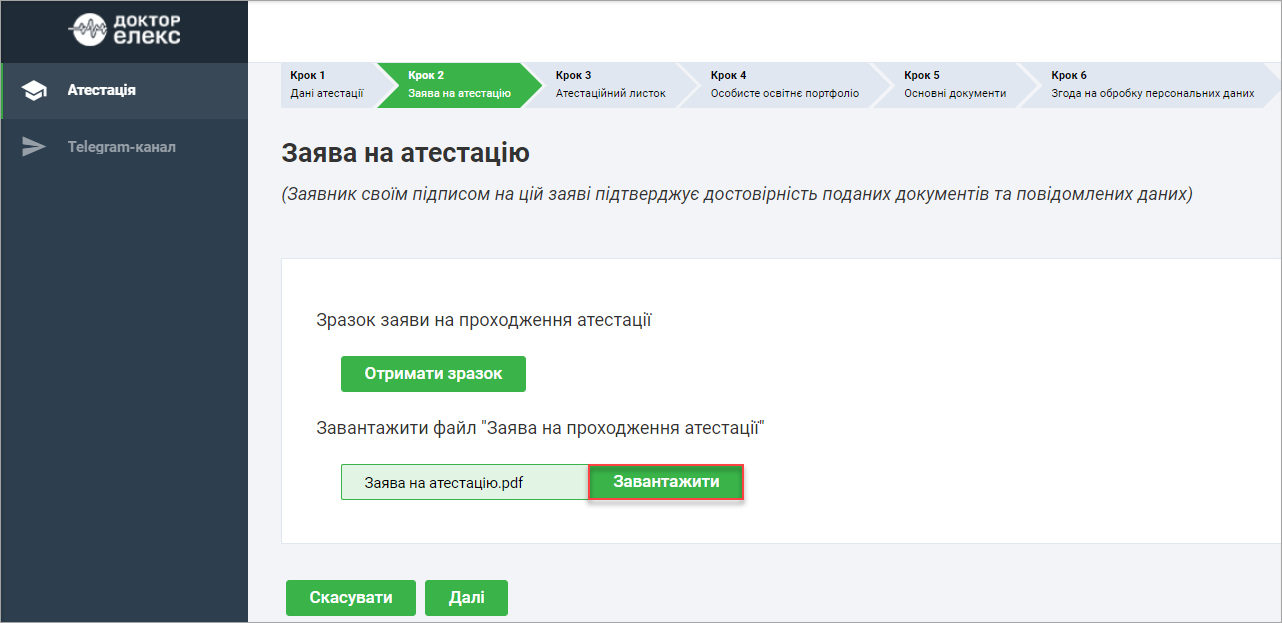1282x623 pixels.
Task: Click the Telegram paper plane icon
Action: (x=35, y=147)
